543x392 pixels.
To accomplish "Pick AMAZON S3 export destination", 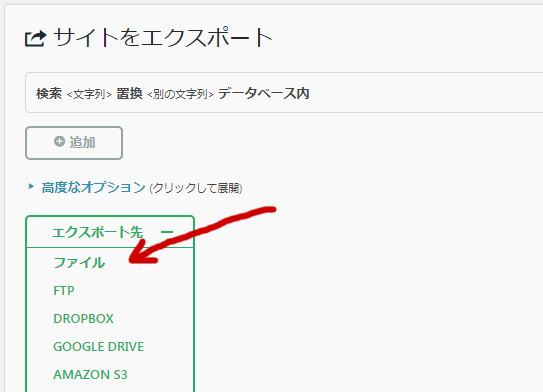I will point(90,375).
